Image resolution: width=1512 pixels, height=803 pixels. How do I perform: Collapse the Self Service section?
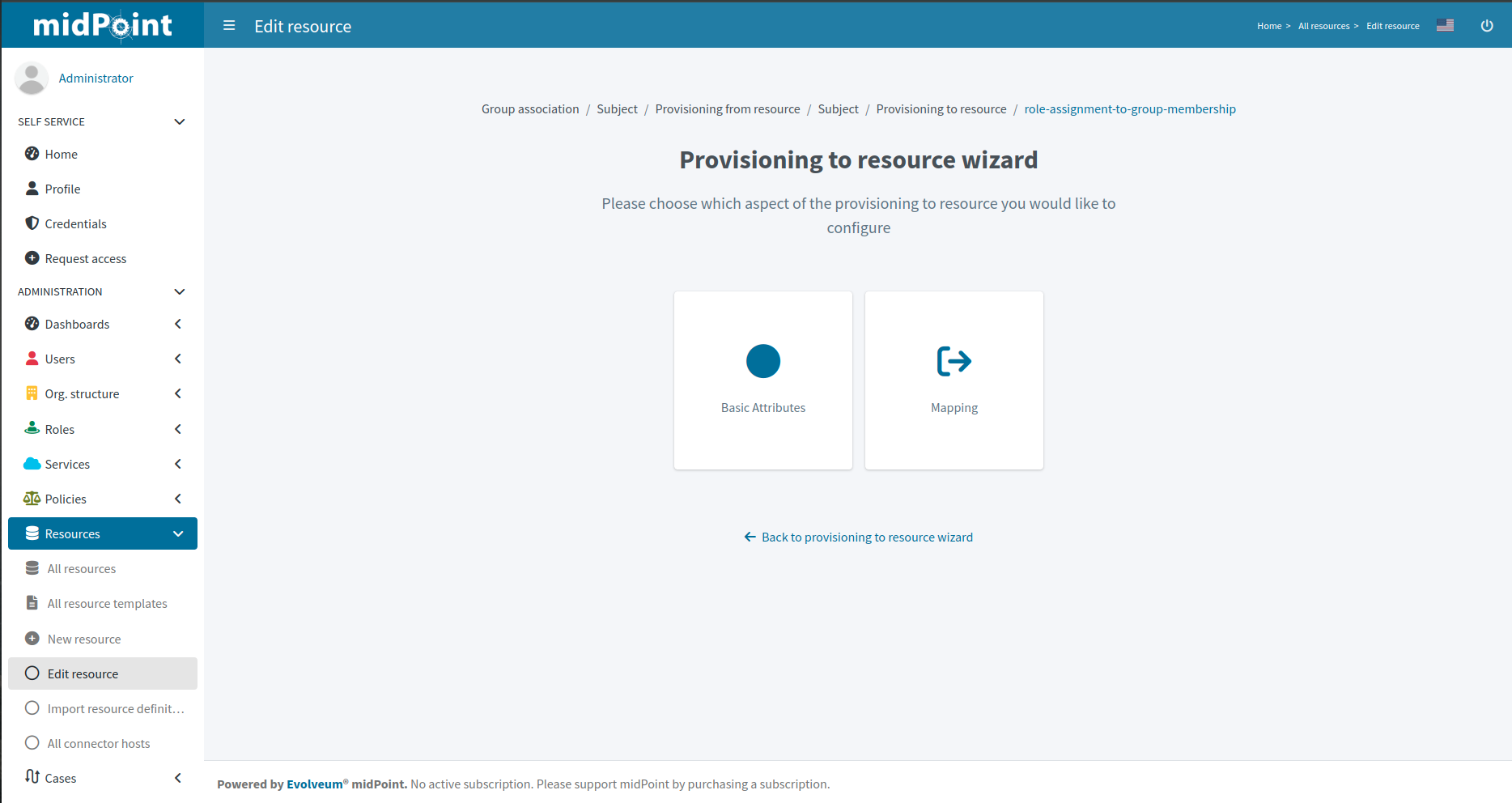(180, 121)
